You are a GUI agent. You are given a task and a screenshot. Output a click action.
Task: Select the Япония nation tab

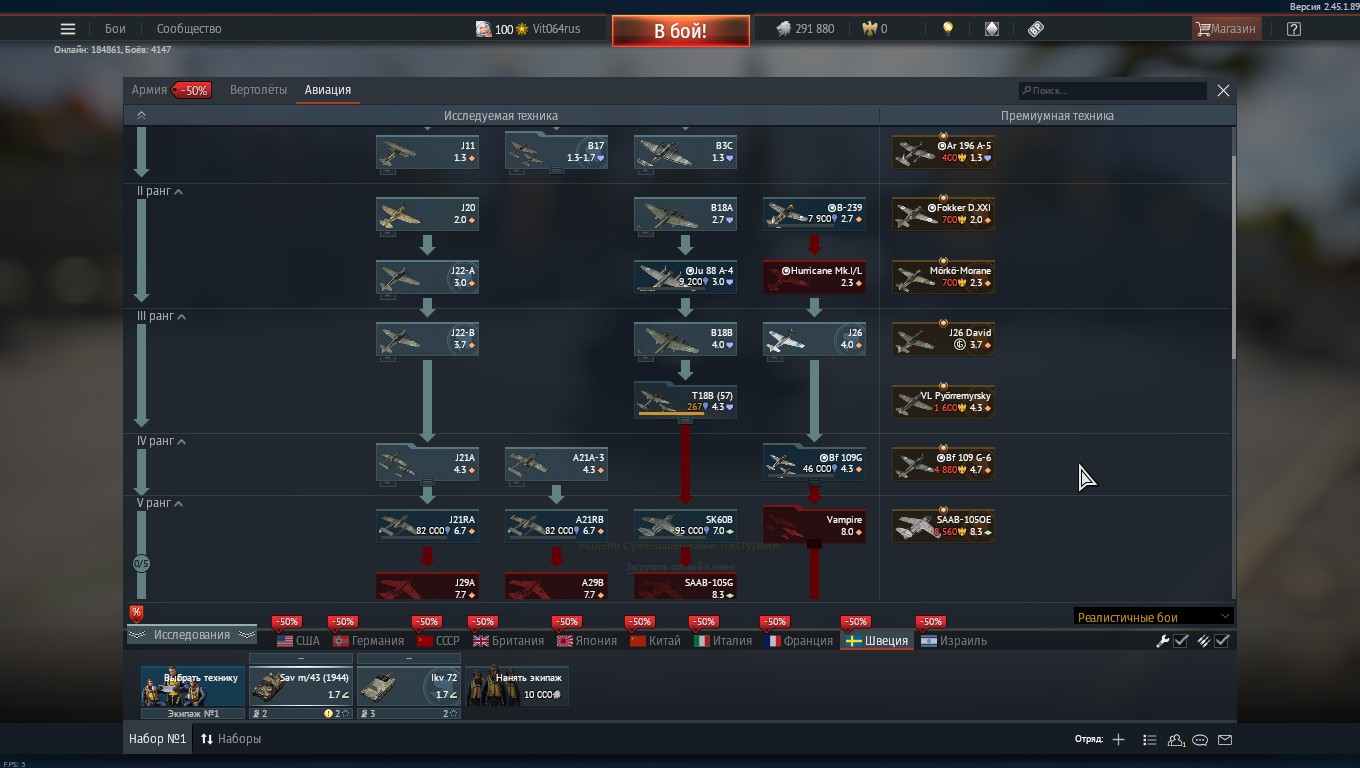[x=588, y=641]
